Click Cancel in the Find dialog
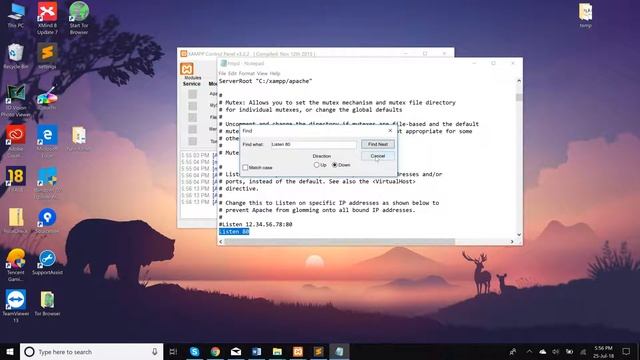 [x=378, y=156]
